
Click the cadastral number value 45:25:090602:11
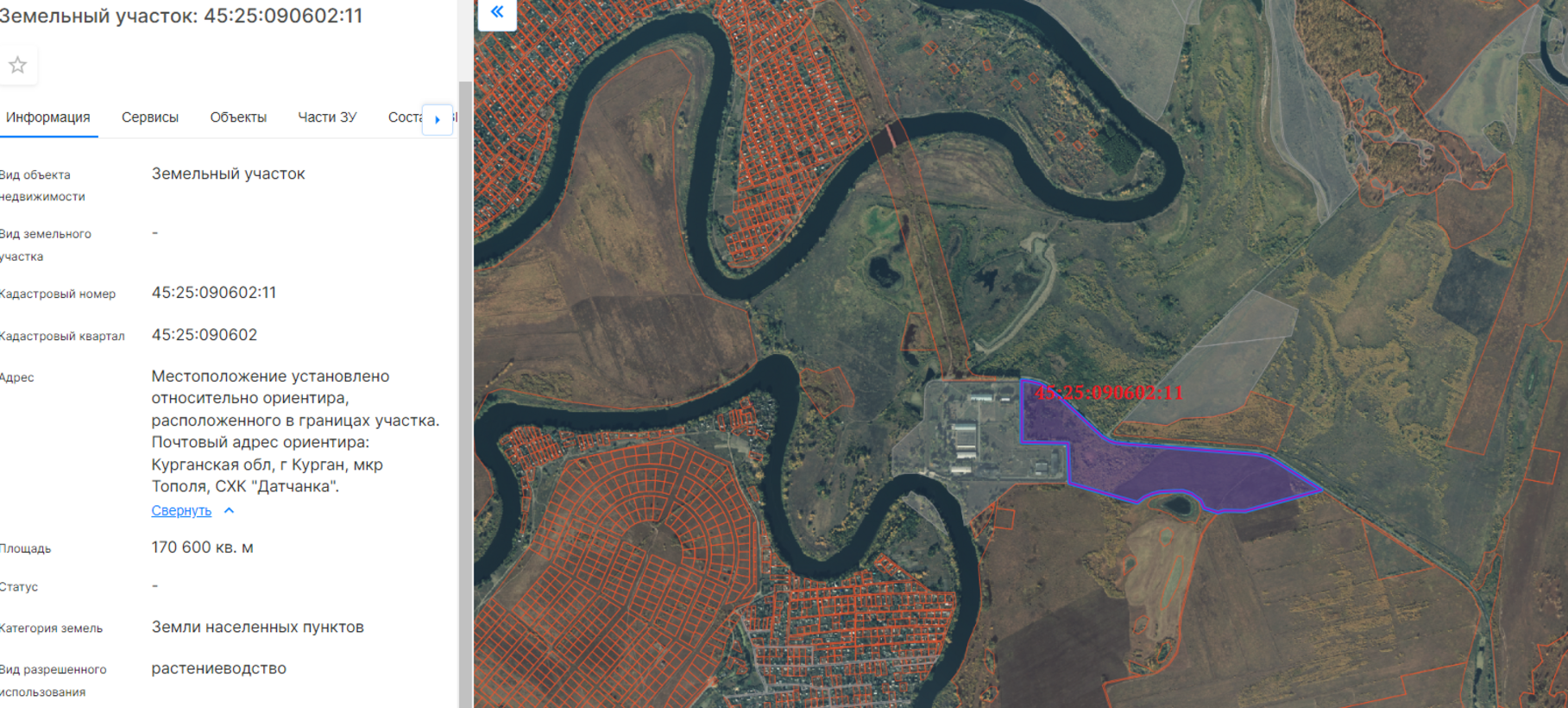[214, 293]
